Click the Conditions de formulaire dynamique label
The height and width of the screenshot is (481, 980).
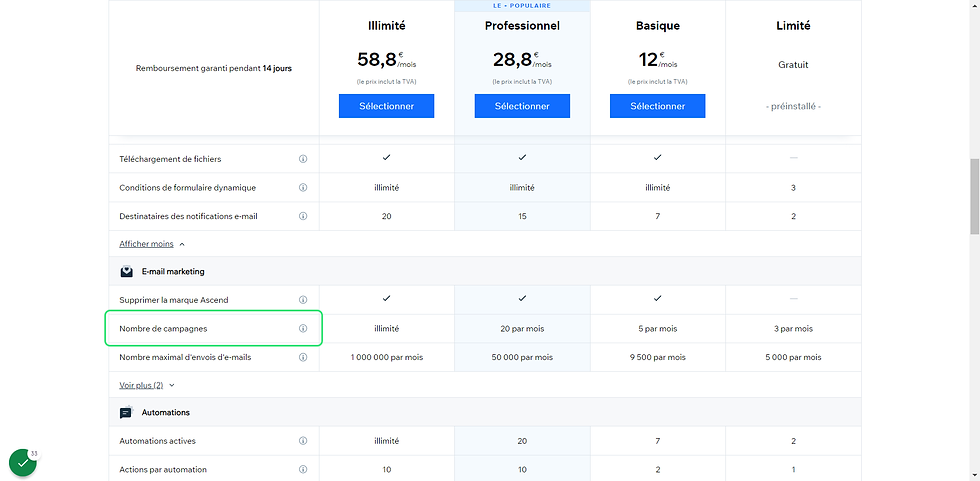pyautogui.click(x=188, y=187)
